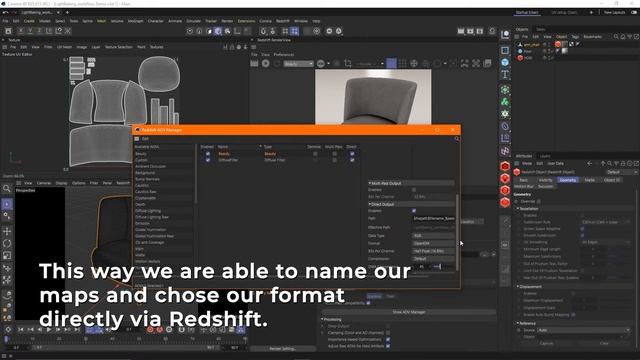The width and height of the screenshot is (640, 360).
Task: Select the arm_chair object in Objects manager
Action: (x=532, y=44)
